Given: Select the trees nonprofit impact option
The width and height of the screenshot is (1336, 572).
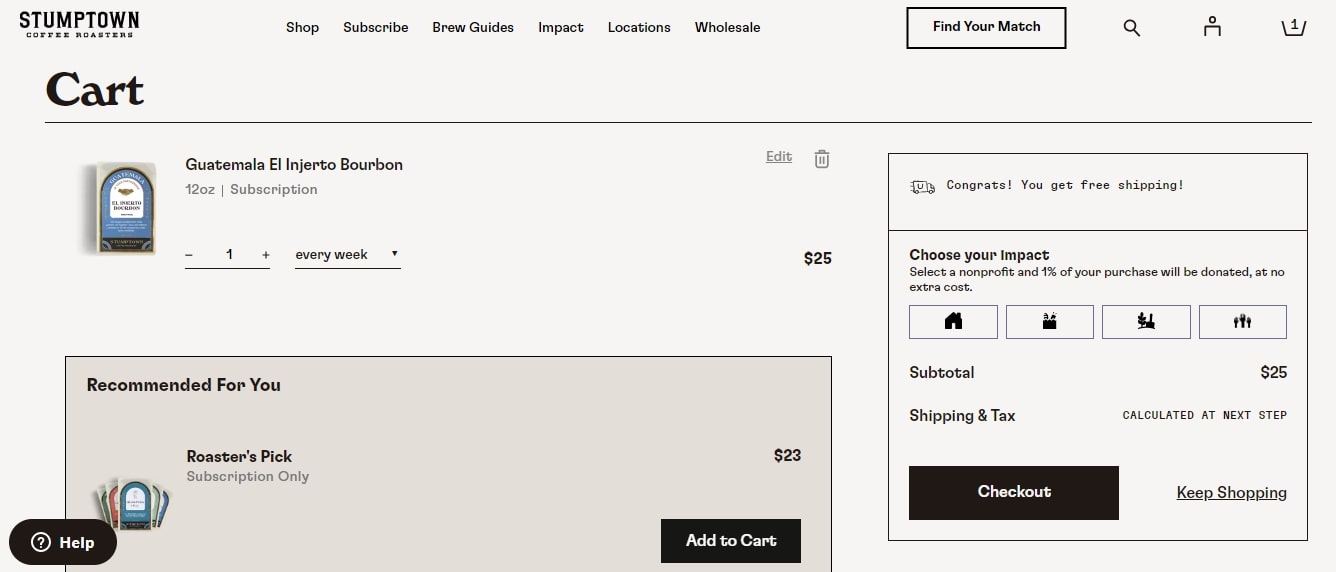Looking at the screenshot, I should point(1243,322).
